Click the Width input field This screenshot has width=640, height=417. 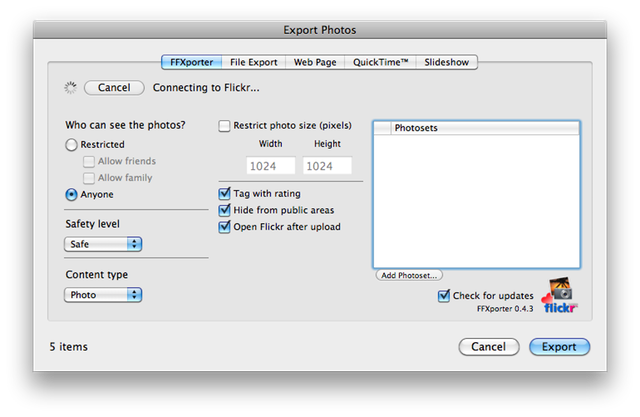(x=271, y=166)
